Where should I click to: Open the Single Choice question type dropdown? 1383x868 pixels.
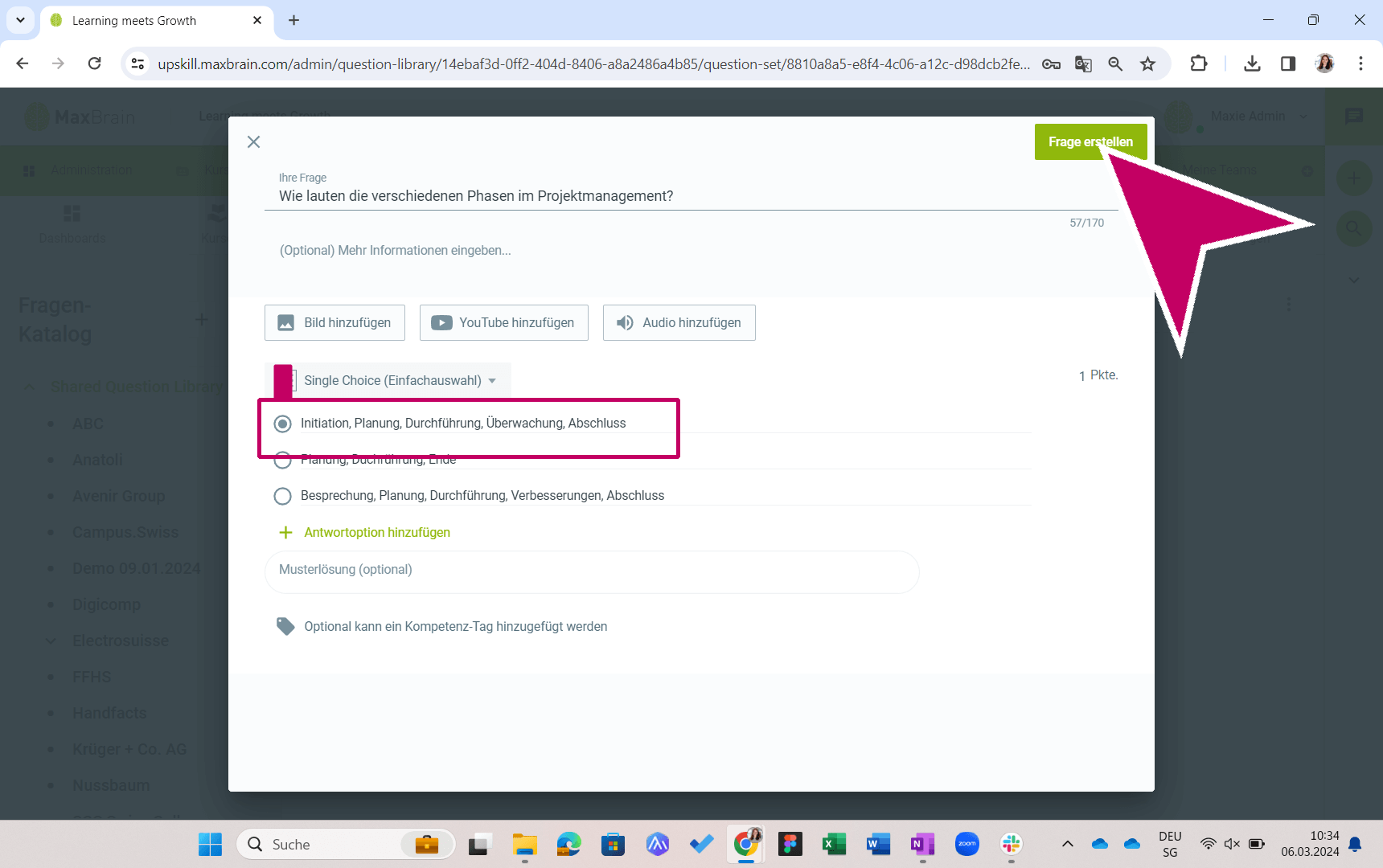pyautogui.click(x=388, y=380)
